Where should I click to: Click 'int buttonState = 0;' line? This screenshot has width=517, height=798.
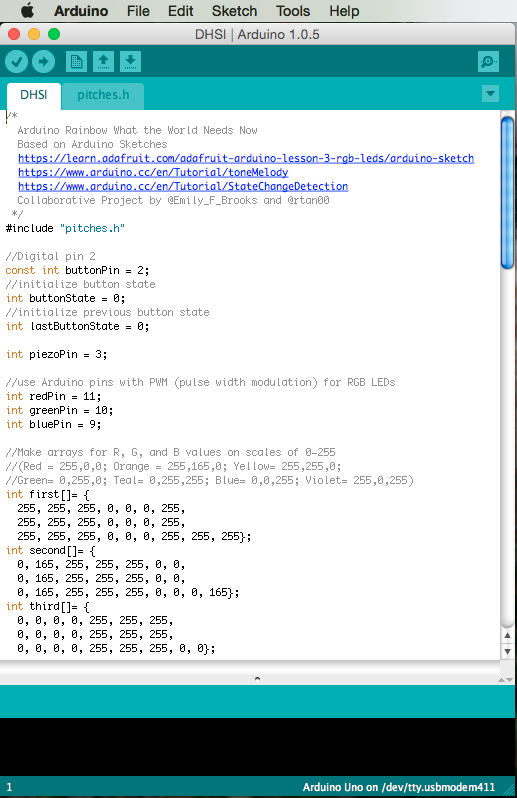pos(65,298)
